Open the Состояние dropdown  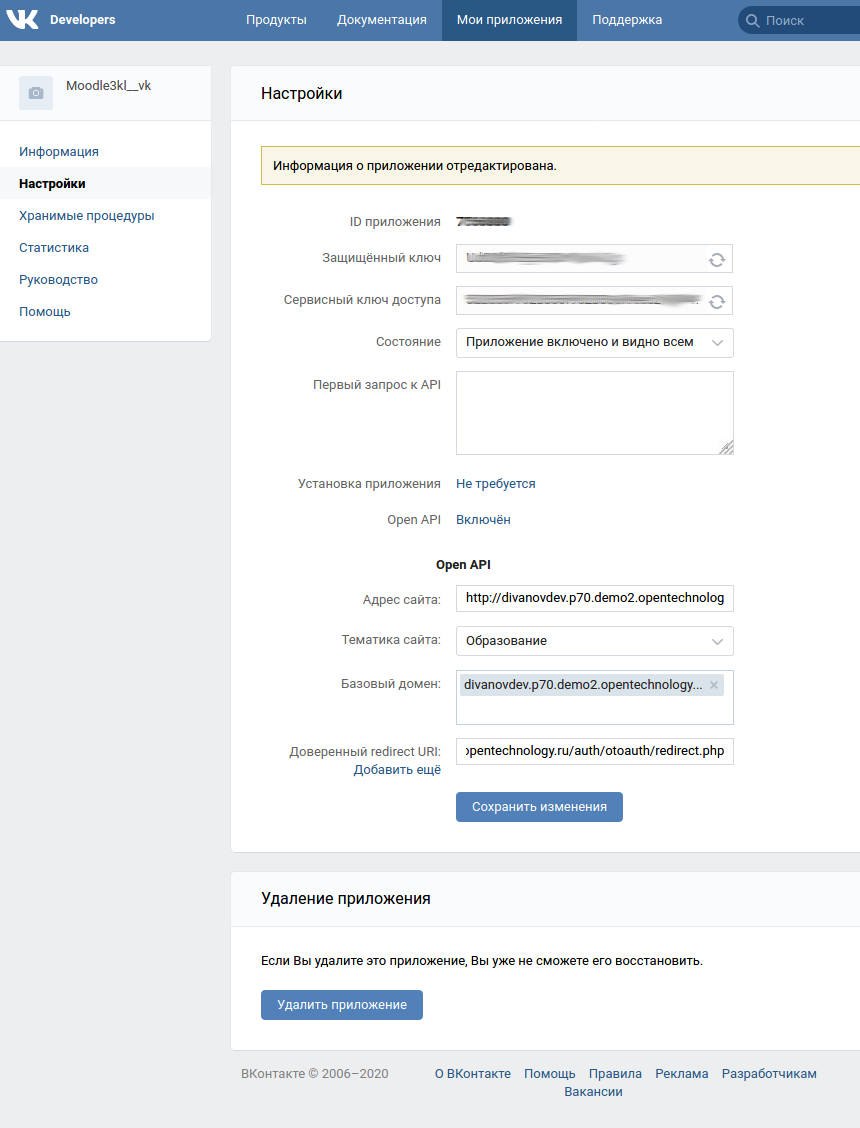[x=594, y=342]
